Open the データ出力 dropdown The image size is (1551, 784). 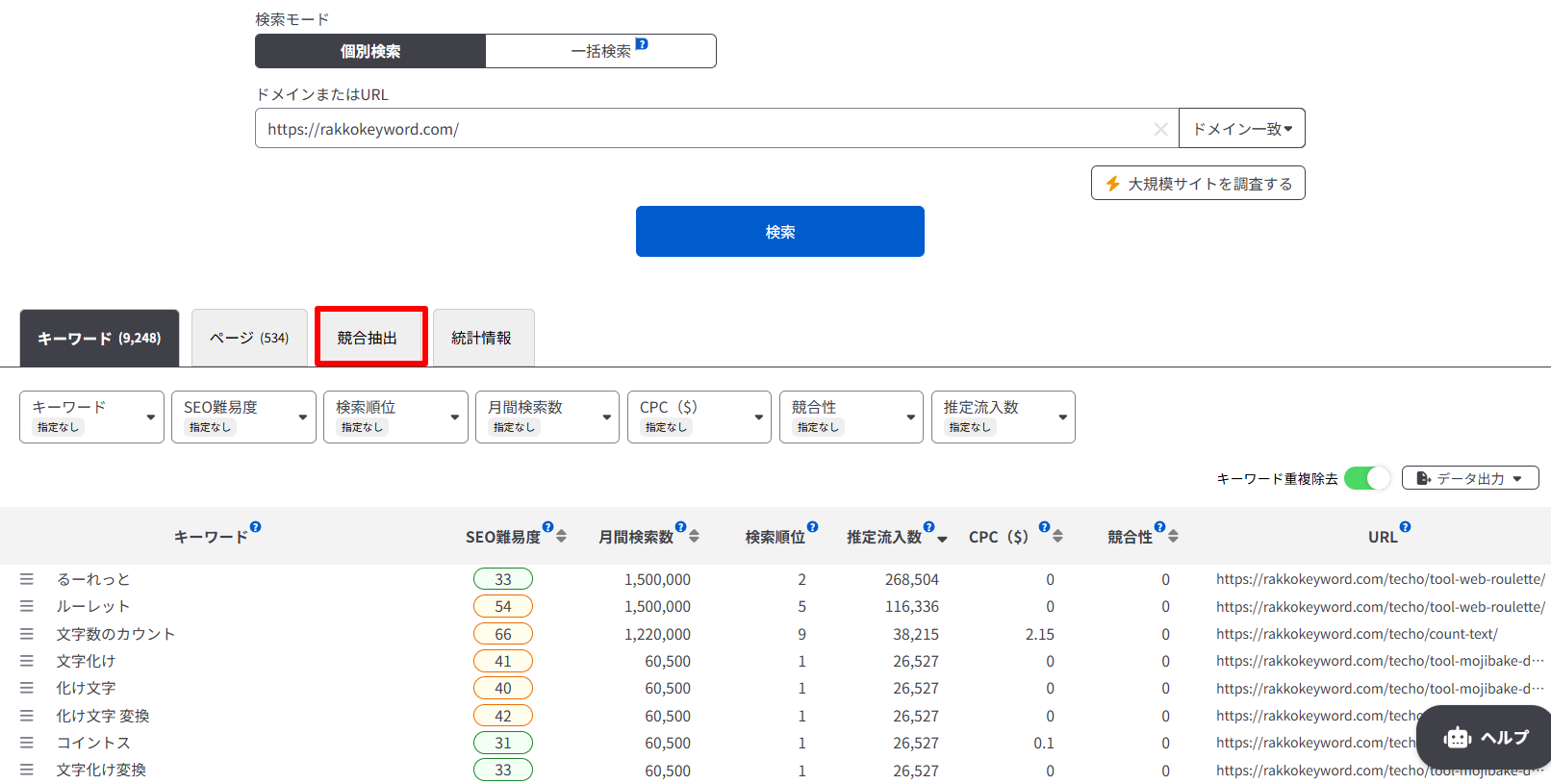tap(1470, 478)
